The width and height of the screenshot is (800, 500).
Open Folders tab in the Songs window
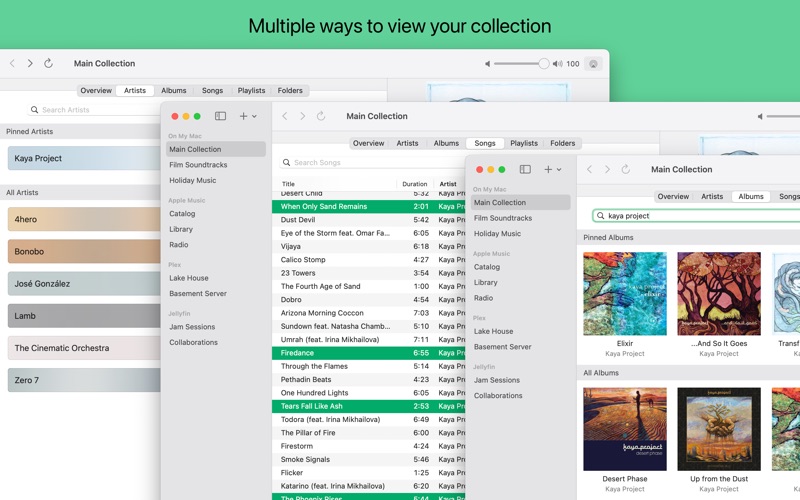click(562, 143)
